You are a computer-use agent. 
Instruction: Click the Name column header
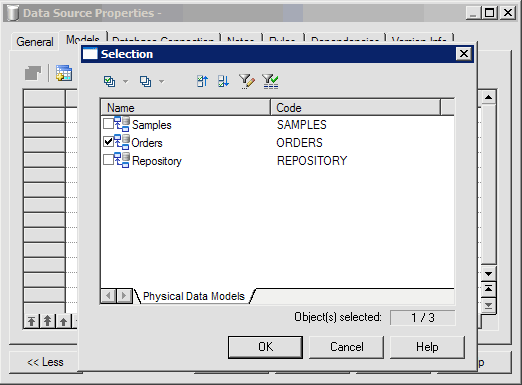[x=185, y=108]
